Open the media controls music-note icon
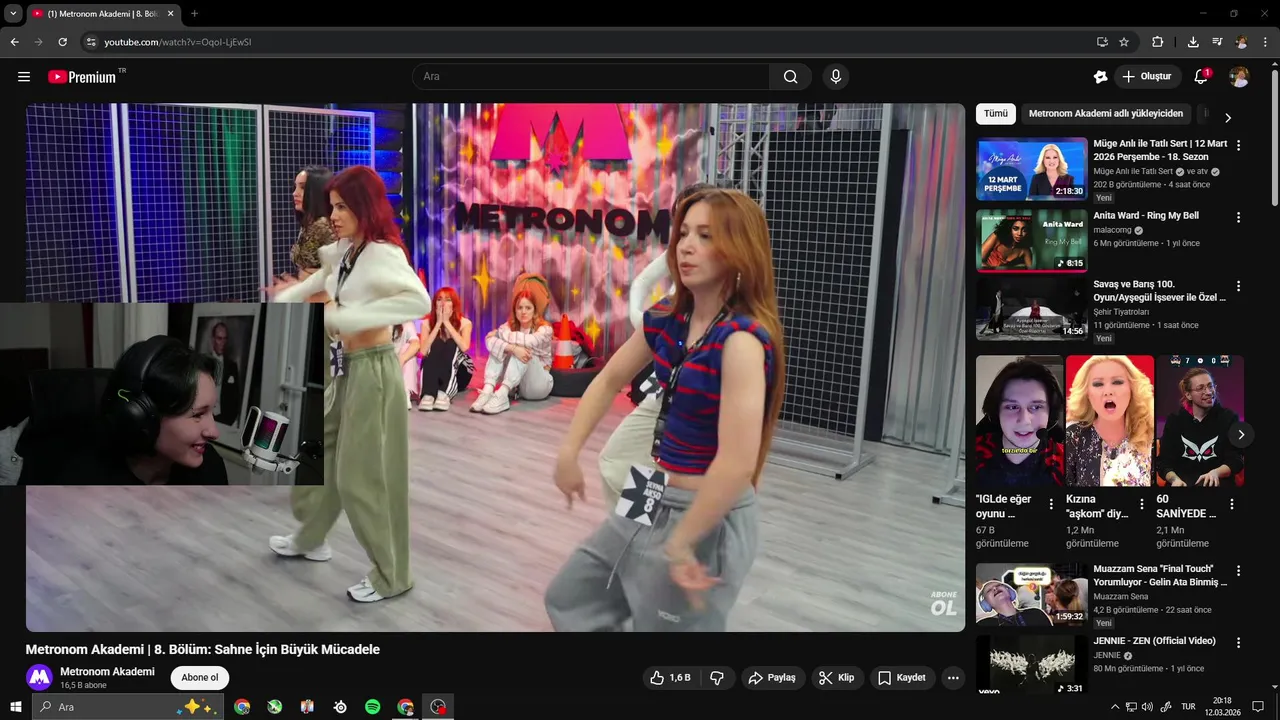 tap(1217, 42)
